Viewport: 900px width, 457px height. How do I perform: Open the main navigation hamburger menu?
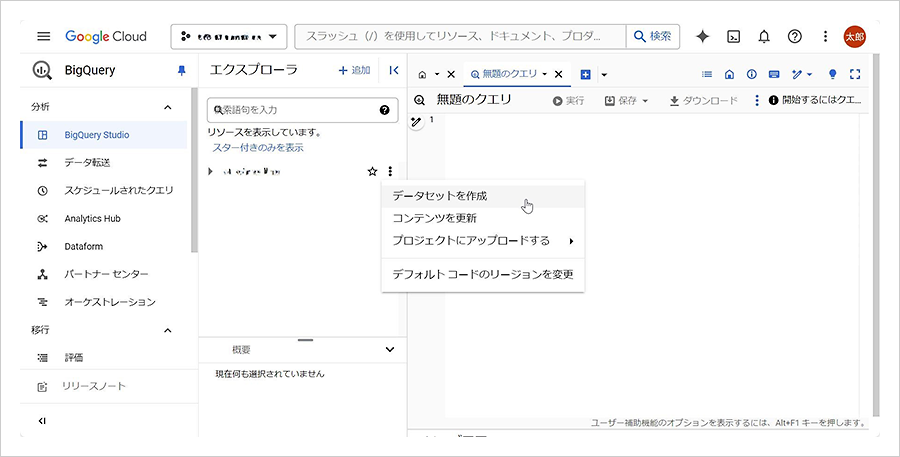point(44,36)
